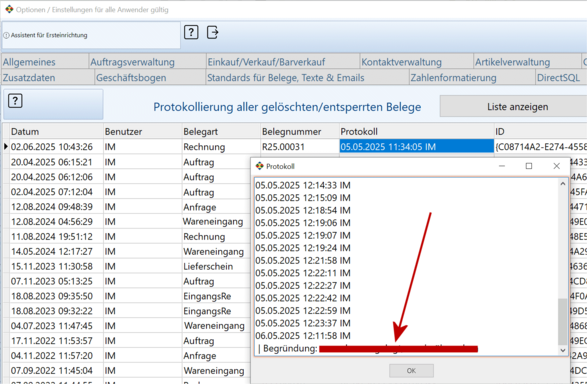Click log entry 06.05.2025 12:11:58 IM

tap(303, 335)
